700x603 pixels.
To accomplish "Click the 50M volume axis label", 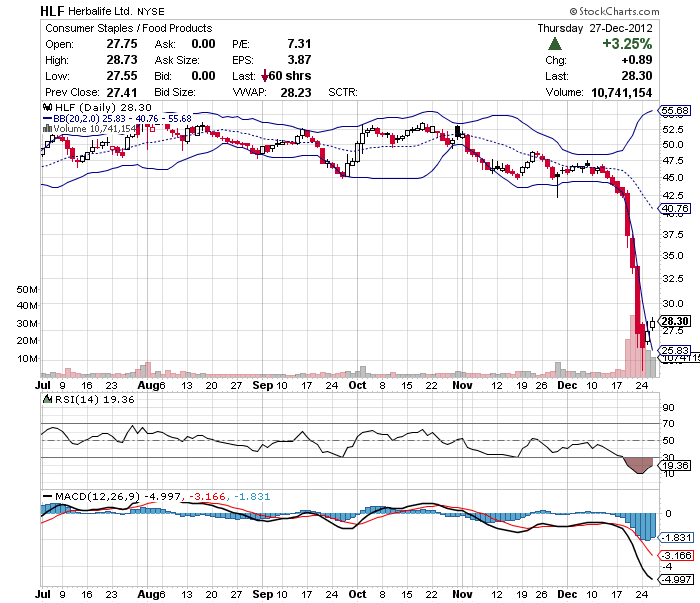I will (x=27, y=289).
